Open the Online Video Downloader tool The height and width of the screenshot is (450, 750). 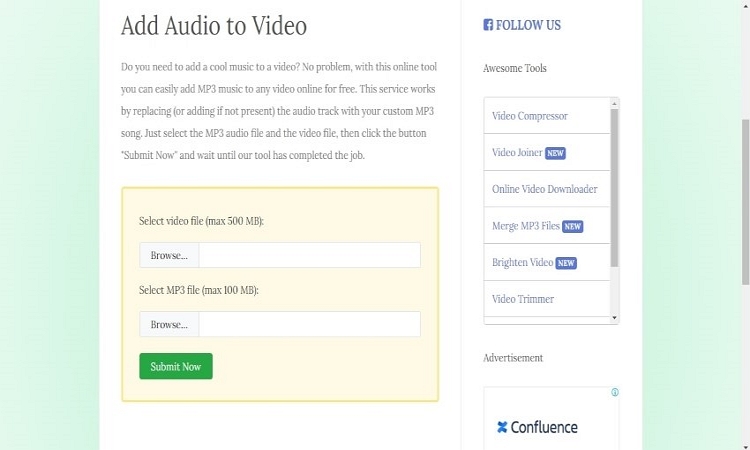click(544, 189)
